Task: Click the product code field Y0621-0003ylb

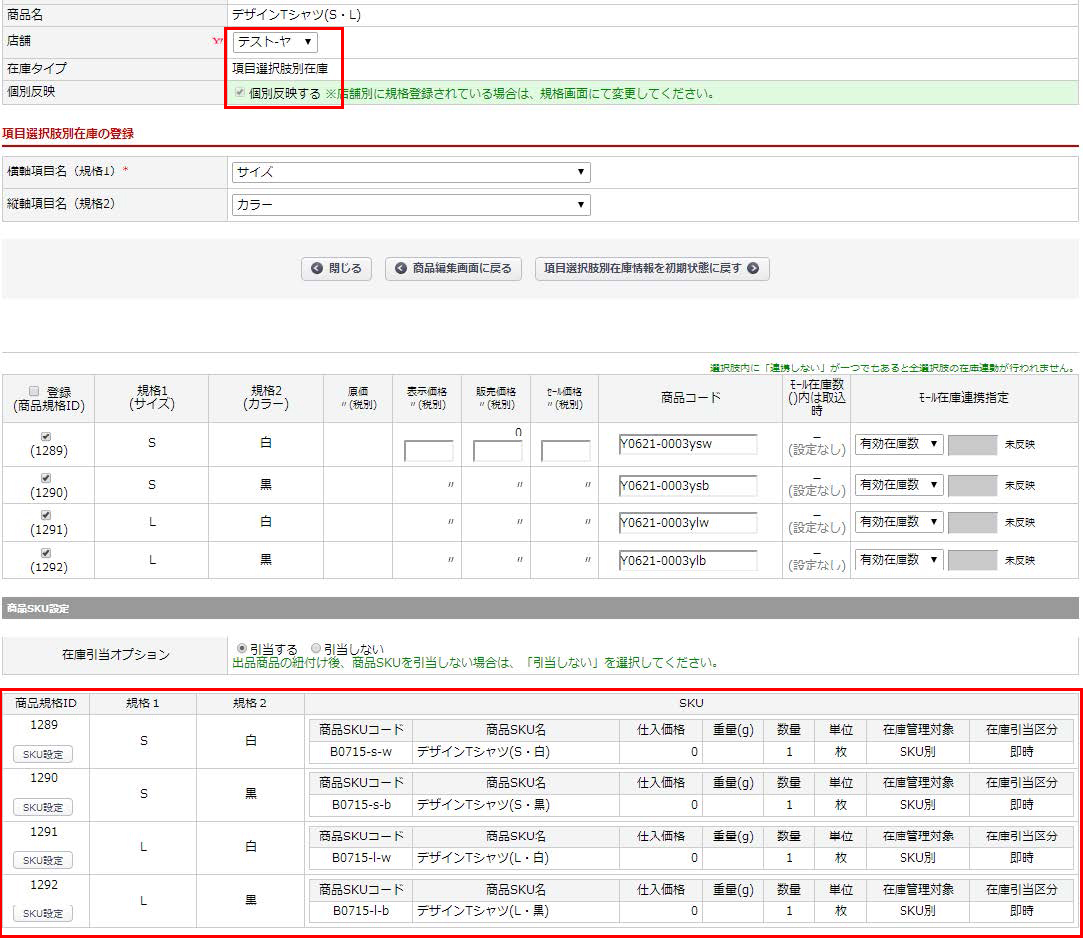Action: pyautogui.click(x=687, y=560)
